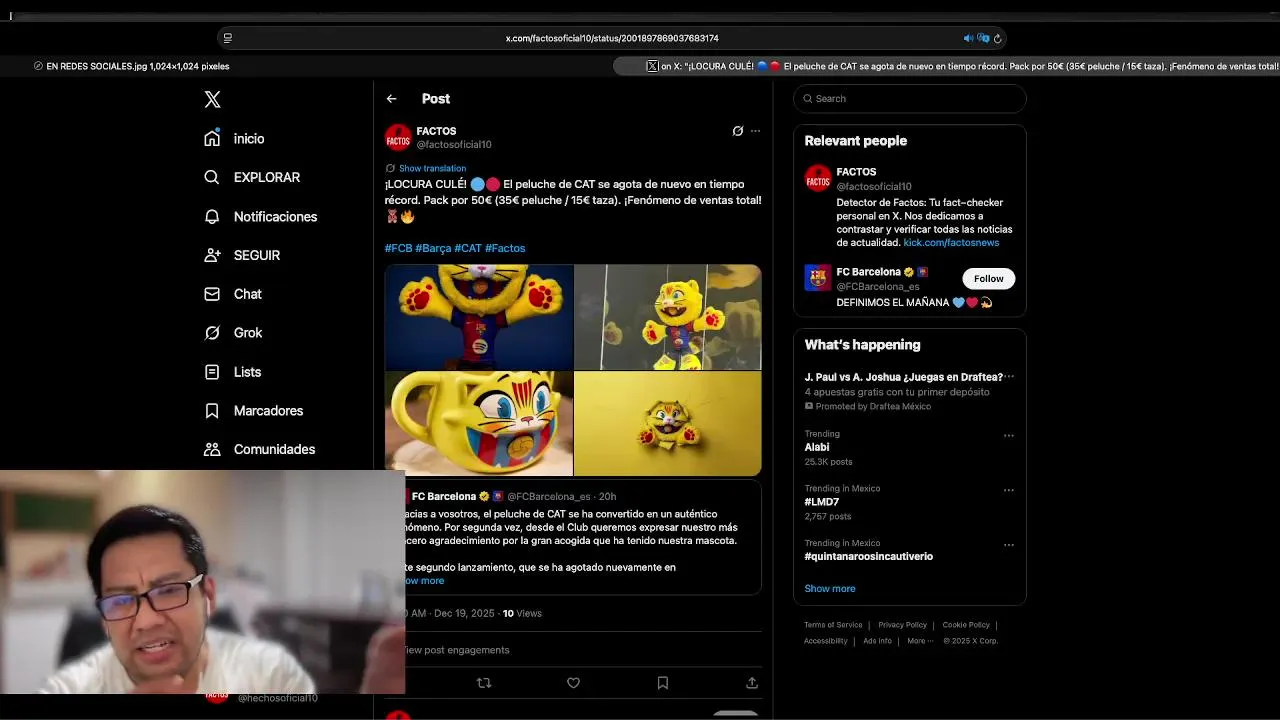Open more options for Alabi trend
The height and width of the screenshot is (720, 1280).
tap(1009, 436)
